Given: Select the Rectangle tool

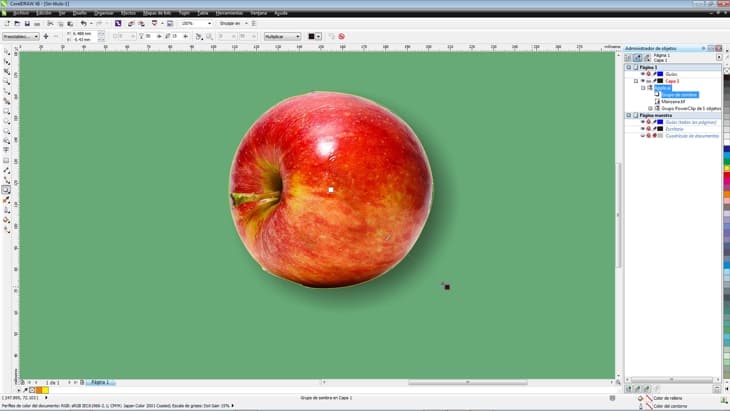Looking at the screenshot, I should point(7,111).
